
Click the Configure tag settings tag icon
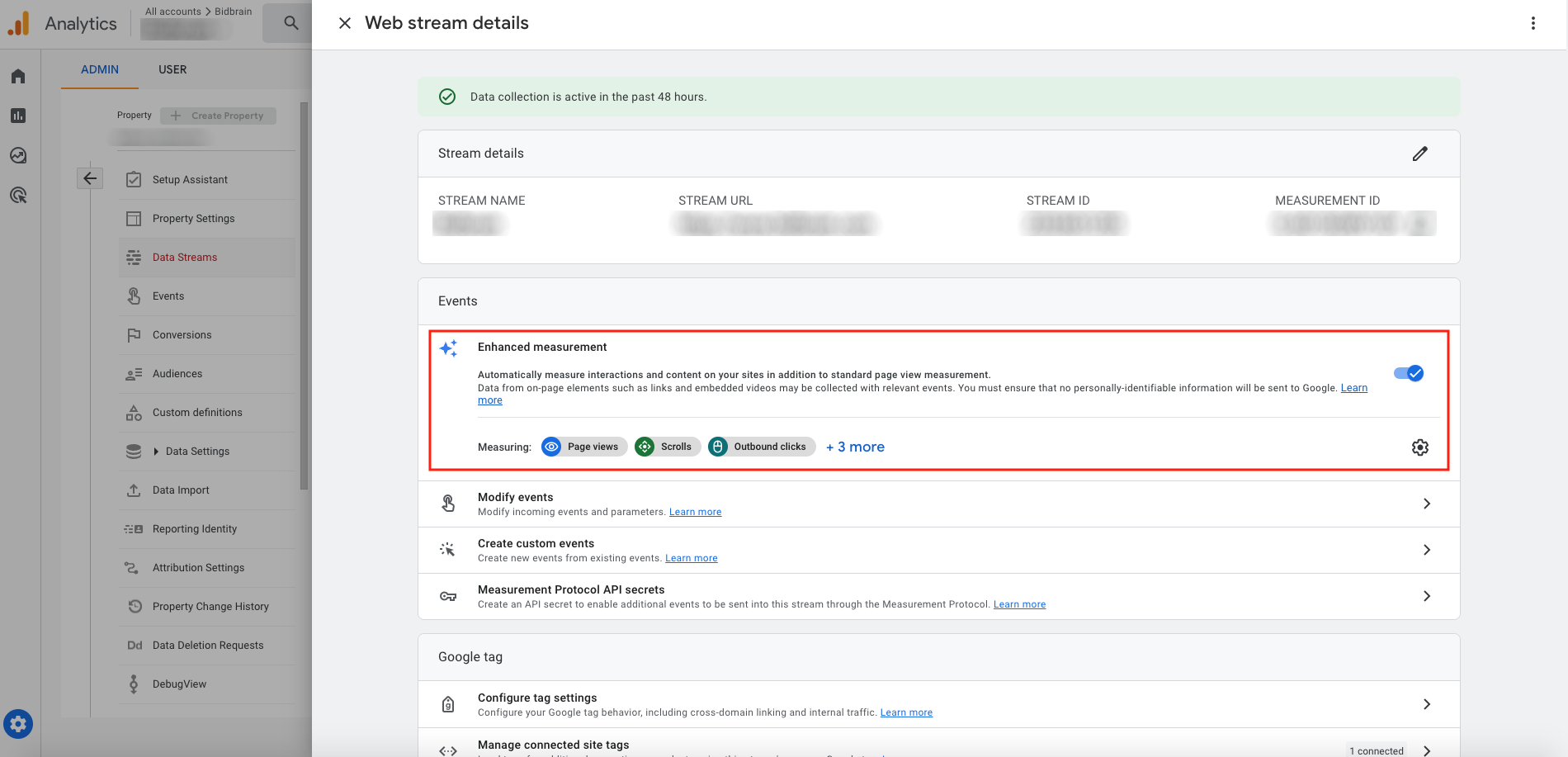pos(448,704)
